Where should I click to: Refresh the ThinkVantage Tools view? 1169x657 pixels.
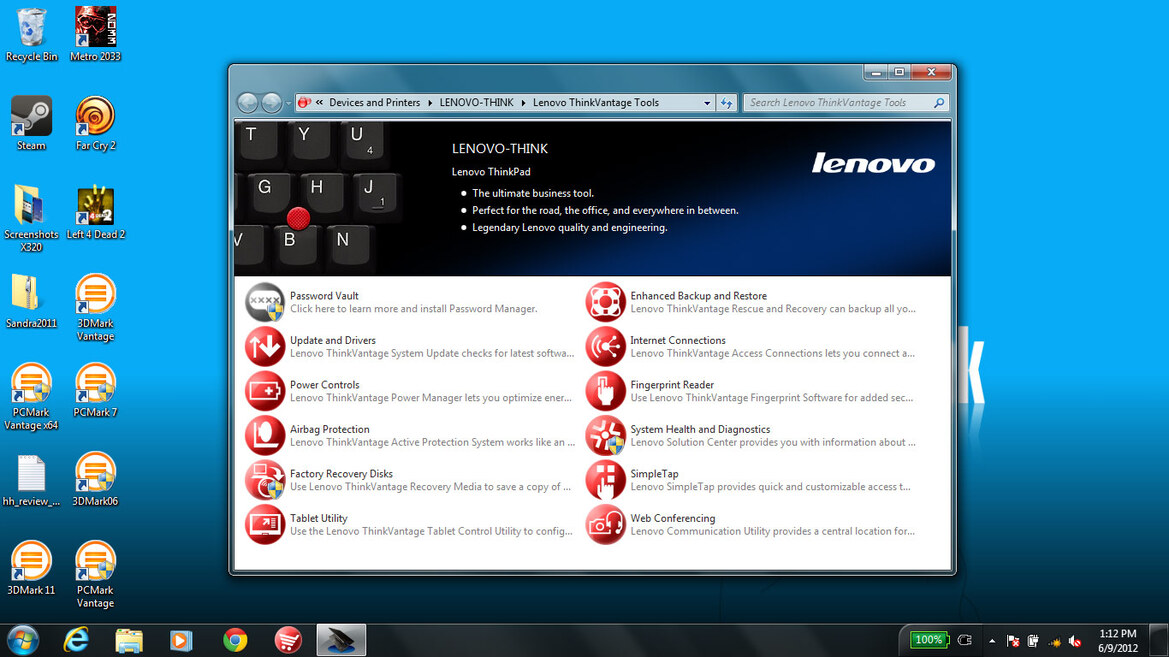click(727, 103)
